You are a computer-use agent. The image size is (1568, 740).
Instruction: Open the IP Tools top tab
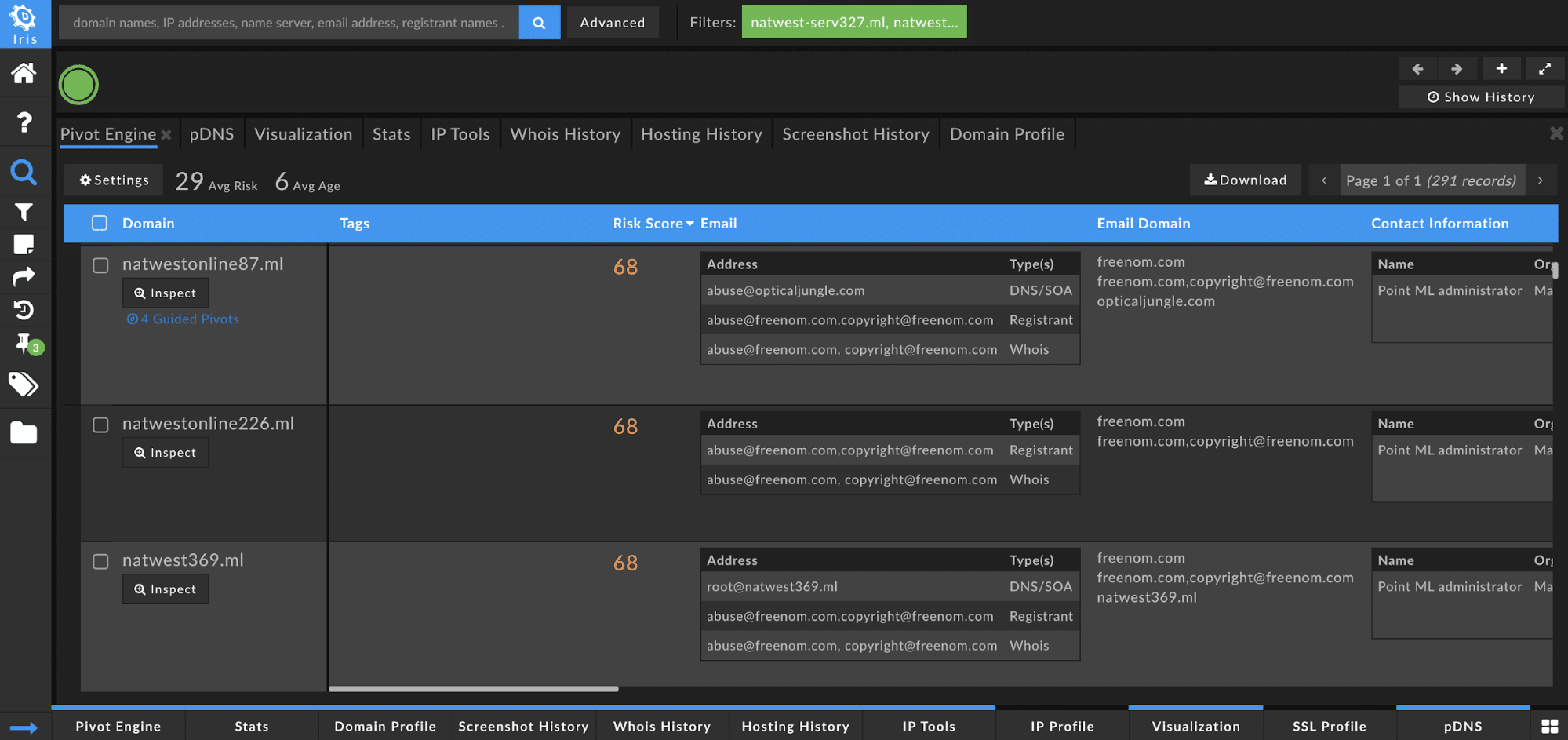click(460, 134)
